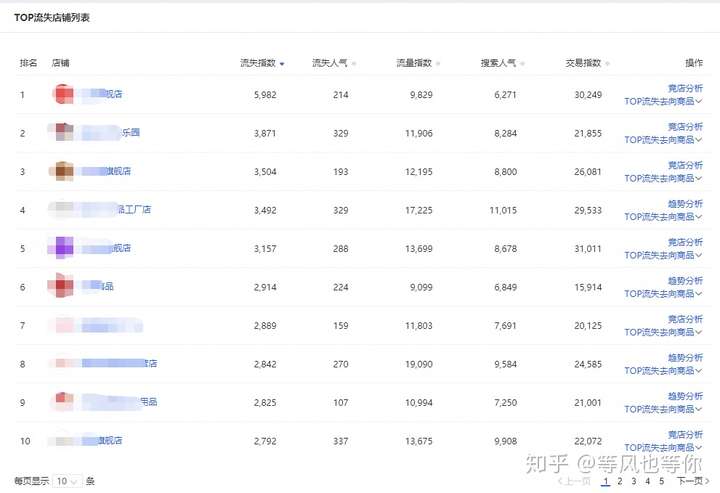Select the 337 流失人气 value

tap(341, 441)
